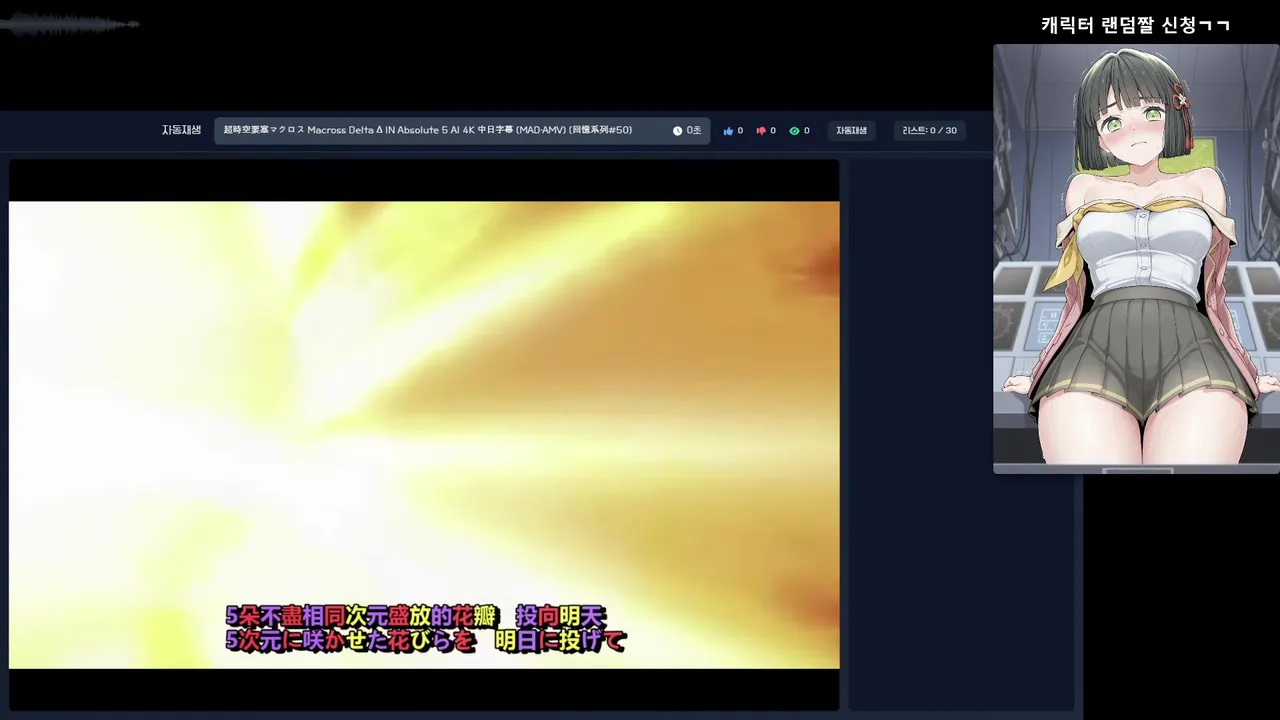Click the 리스트: 0 / 30 button
Image resolution: width=1280 pixels, height=720 pixels.
(929, 131)
